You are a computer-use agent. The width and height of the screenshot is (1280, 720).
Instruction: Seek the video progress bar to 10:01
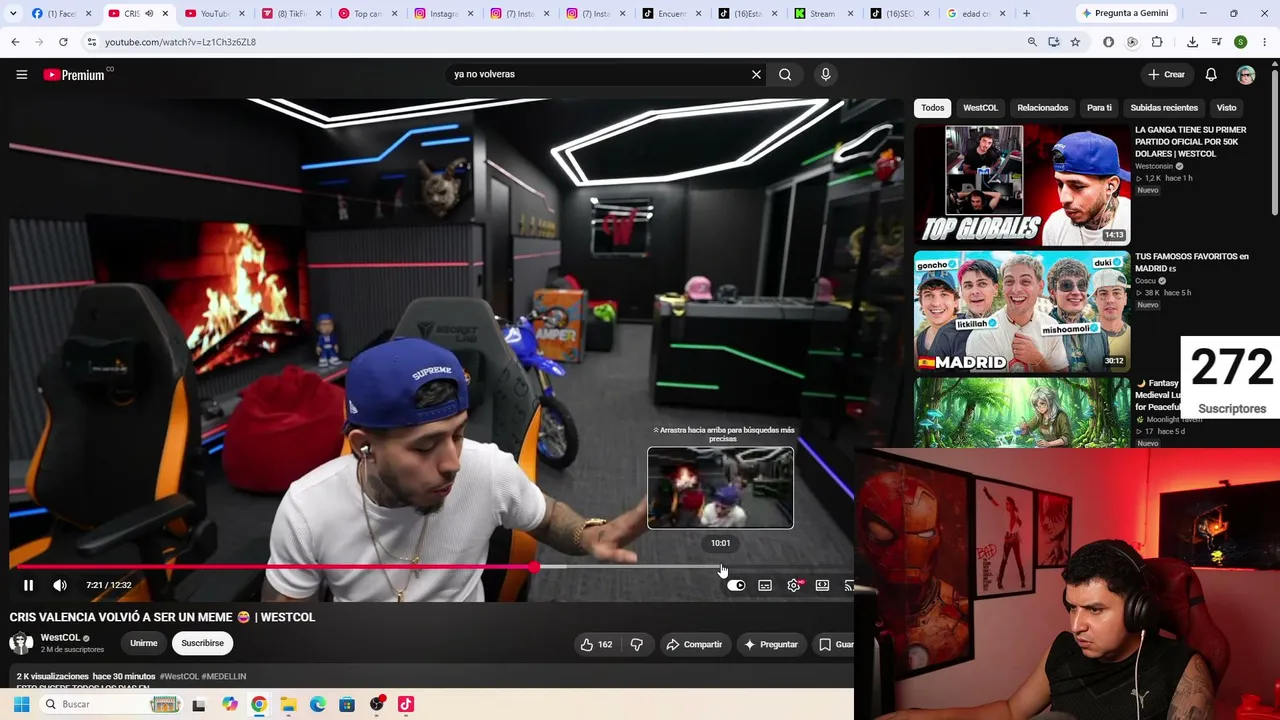pos(721,567)
